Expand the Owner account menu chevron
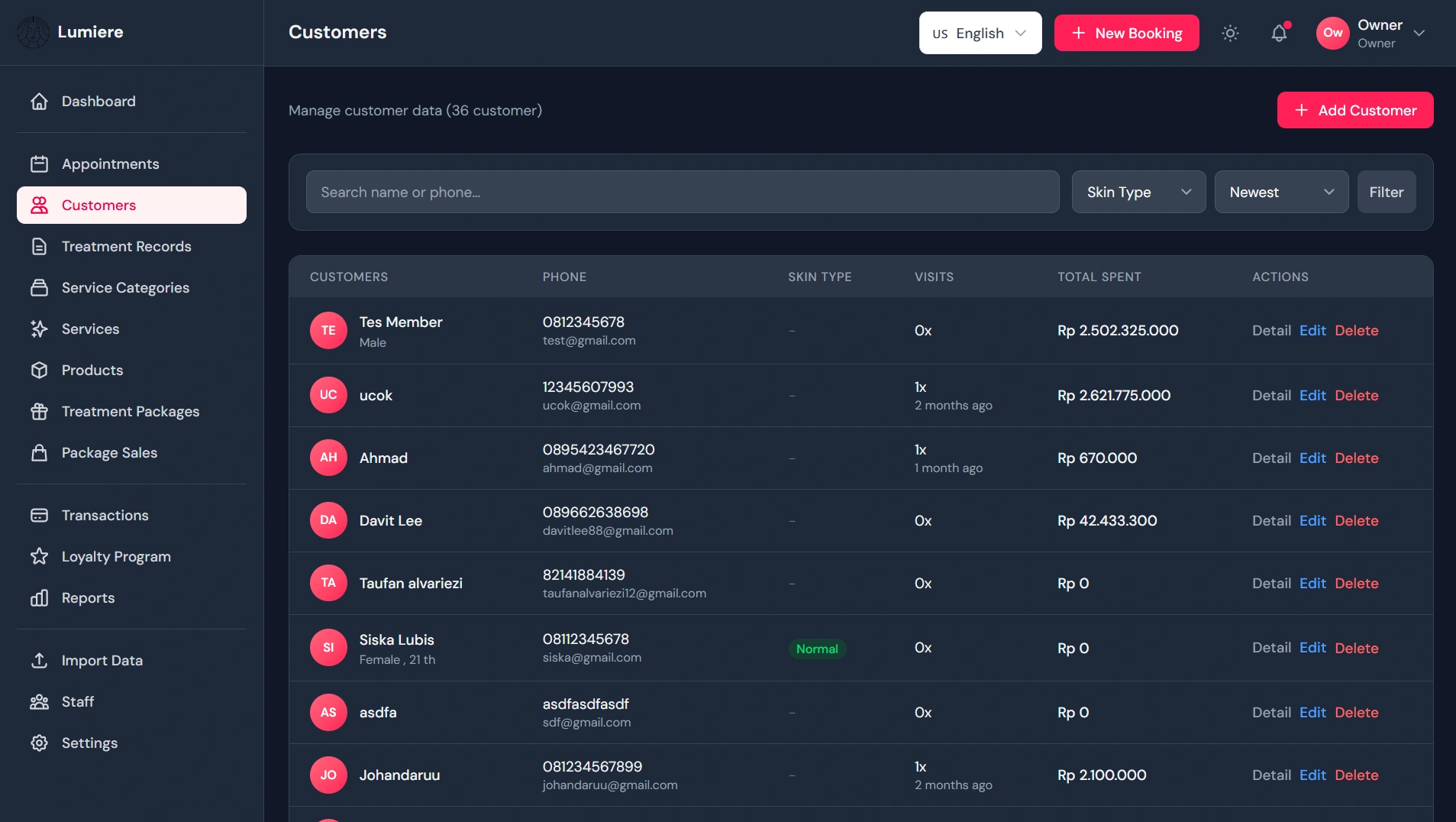 (1419, 33)
